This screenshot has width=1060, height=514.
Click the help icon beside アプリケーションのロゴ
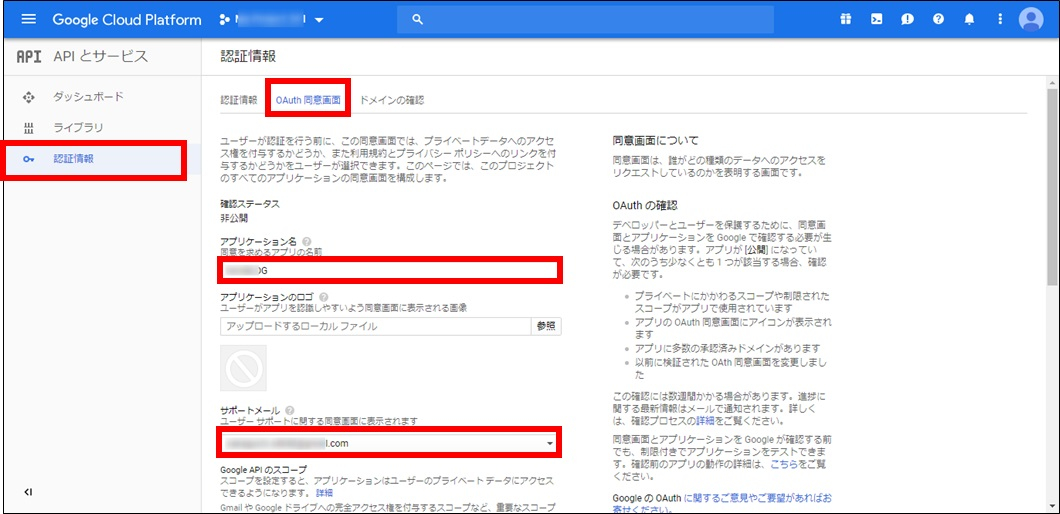[323, 297]
